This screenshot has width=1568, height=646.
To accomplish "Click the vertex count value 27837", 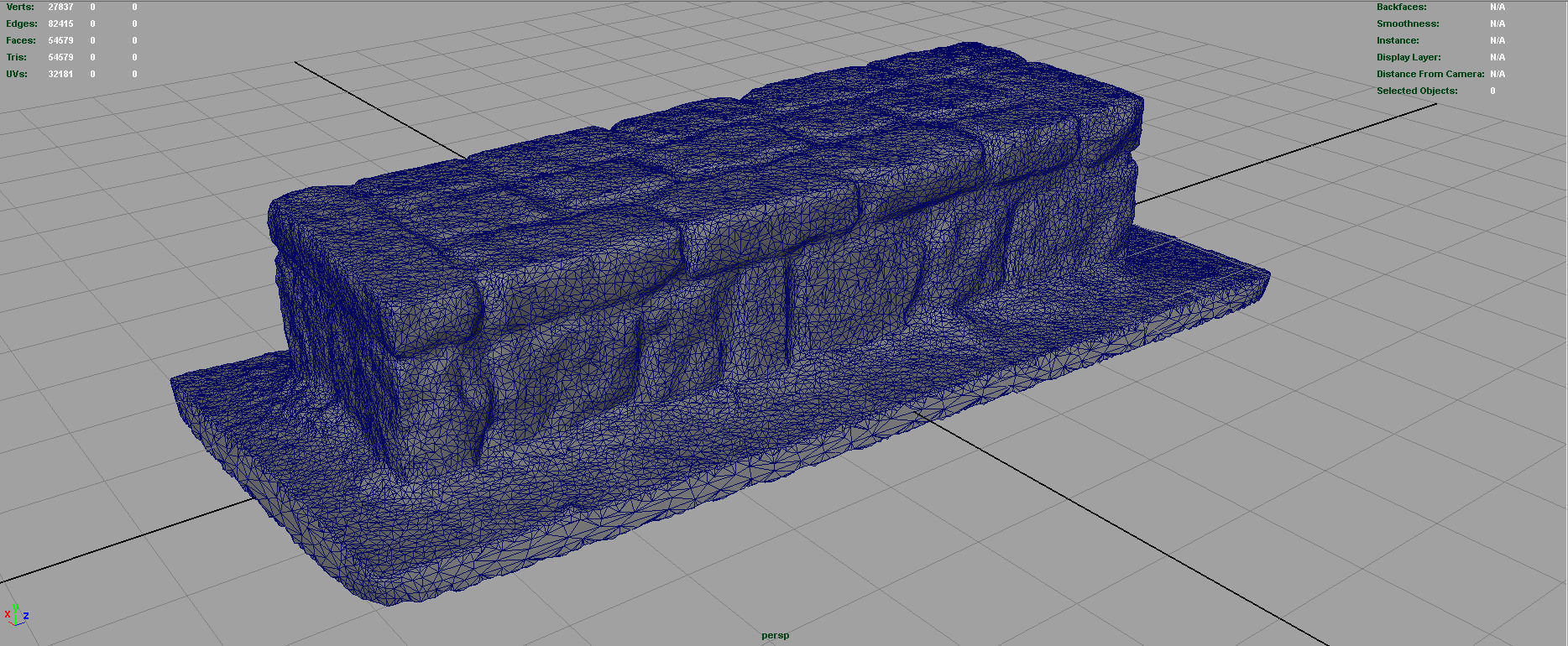I will [60, 7].
